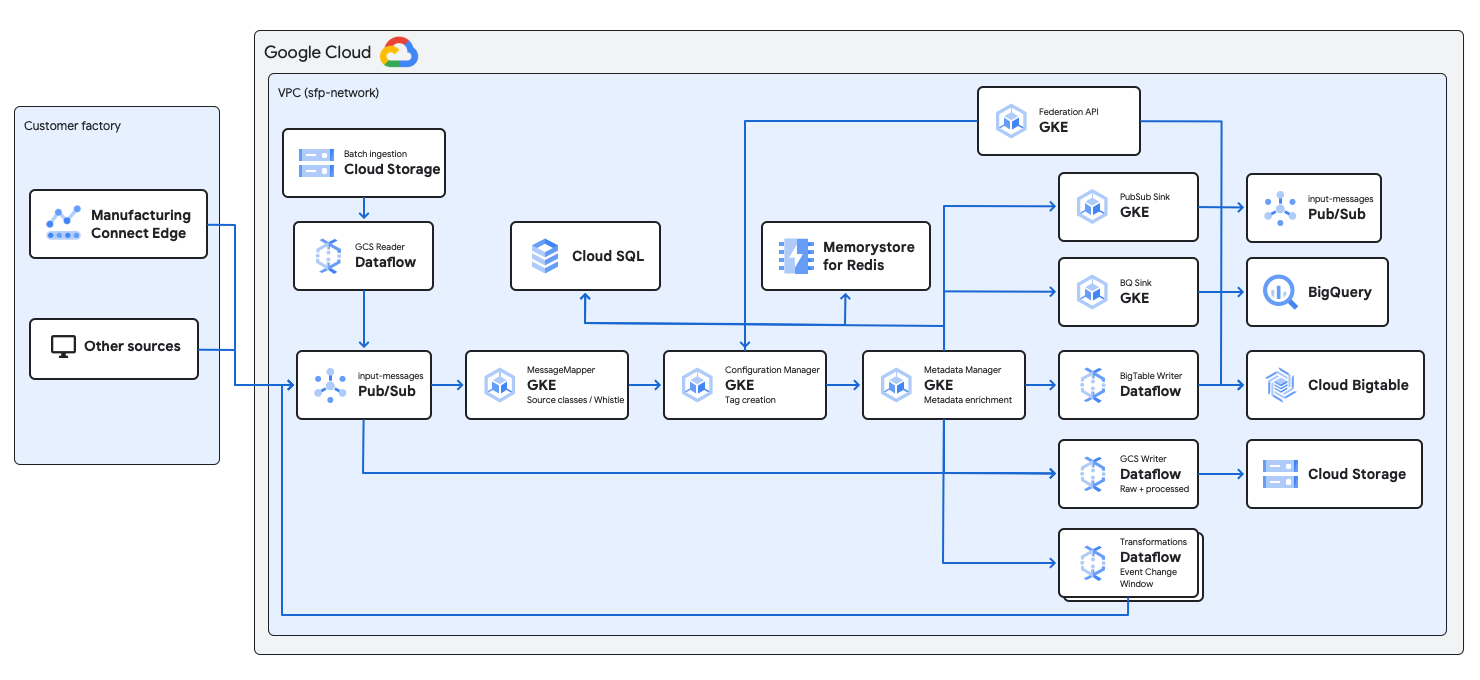Click the Pub/Sub icon beside PubSub Sink
The width and height of the screenshot is (1480, 680).
(1280, 207)
